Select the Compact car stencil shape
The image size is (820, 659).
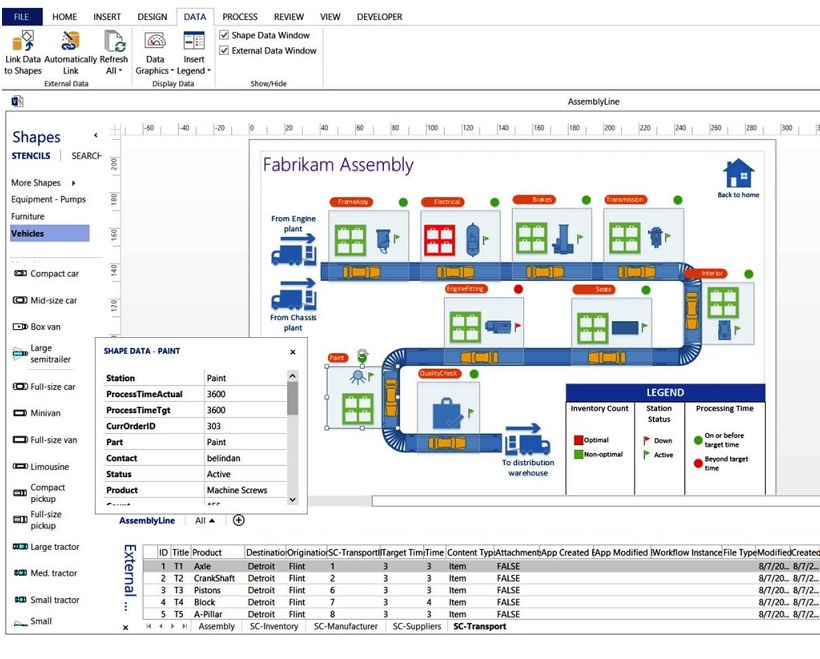tap(46, 274)
